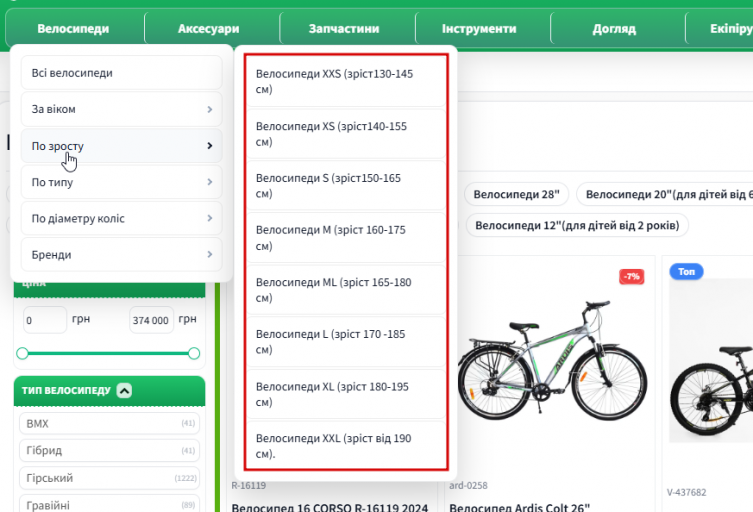Image resolution: width=753 pixels, height=512 pixels.
Task: Grab the left price slider handle
Action: 22,354
